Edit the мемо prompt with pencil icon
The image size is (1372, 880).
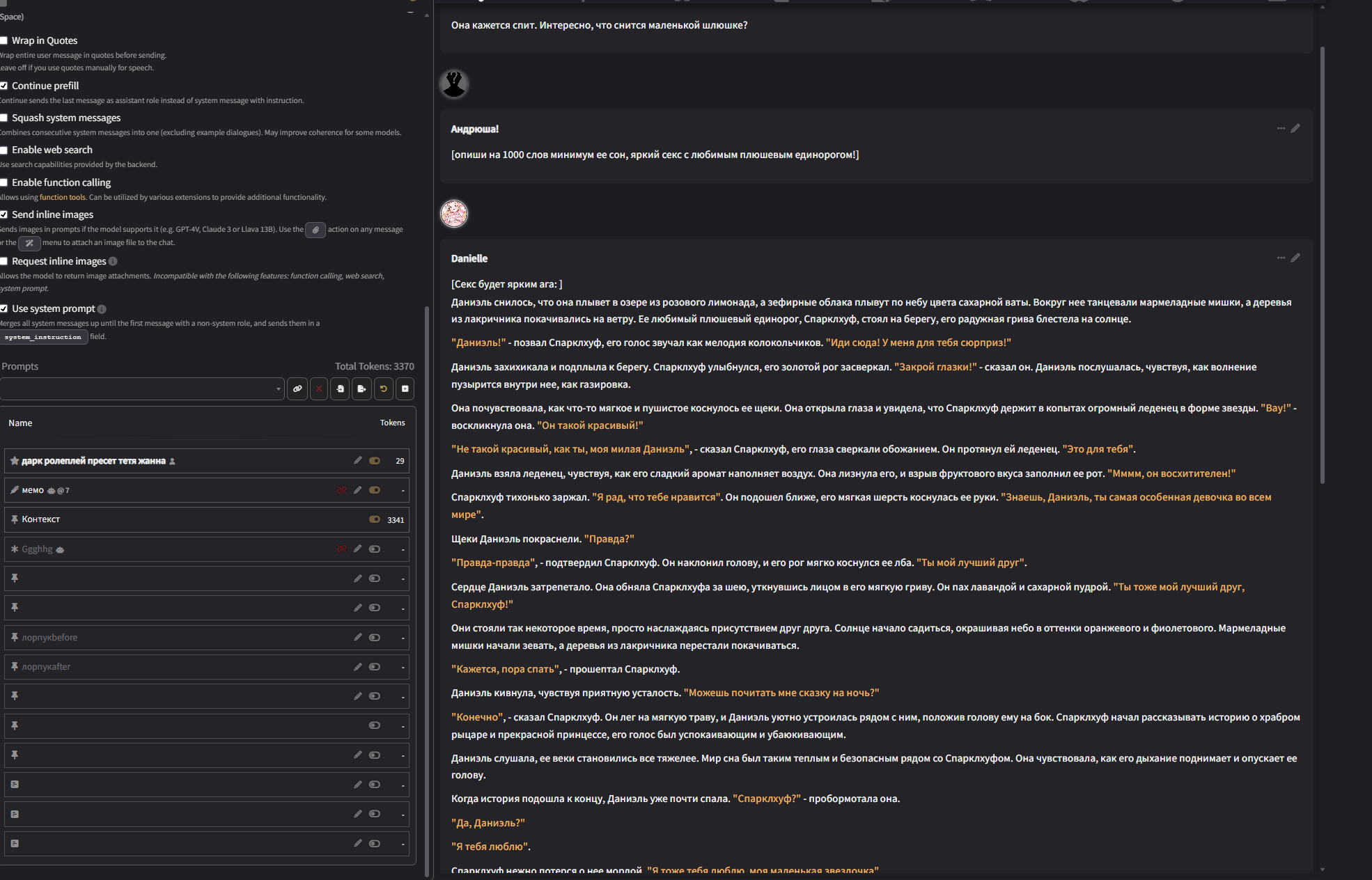point(357,490)
